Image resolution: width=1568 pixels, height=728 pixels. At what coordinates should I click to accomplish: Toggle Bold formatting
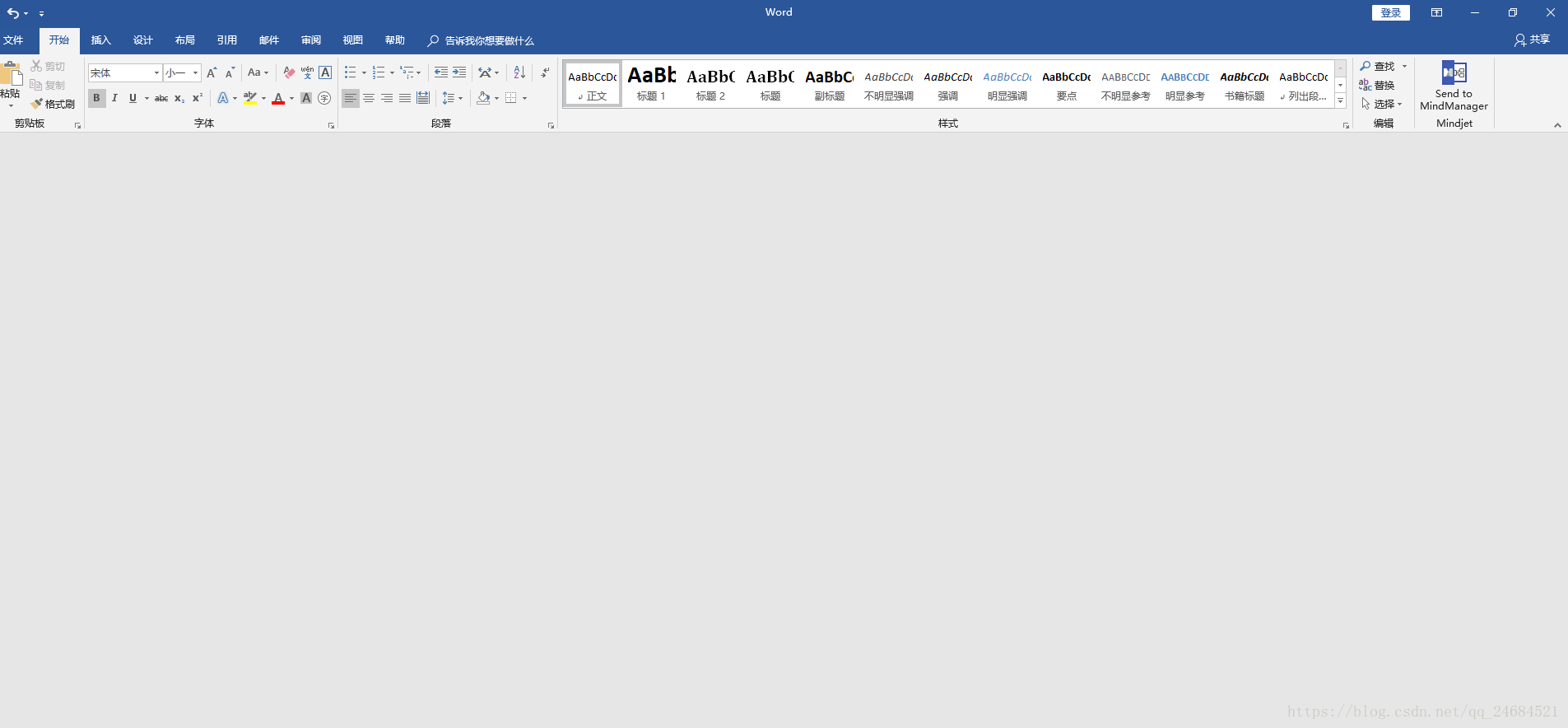96,98
